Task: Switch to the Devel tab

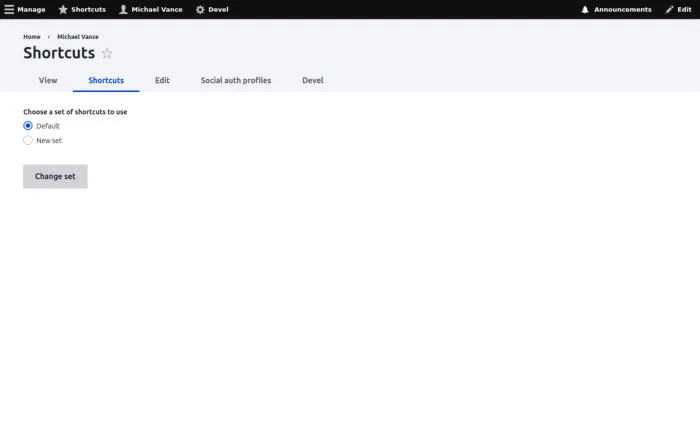Action: 312,80
